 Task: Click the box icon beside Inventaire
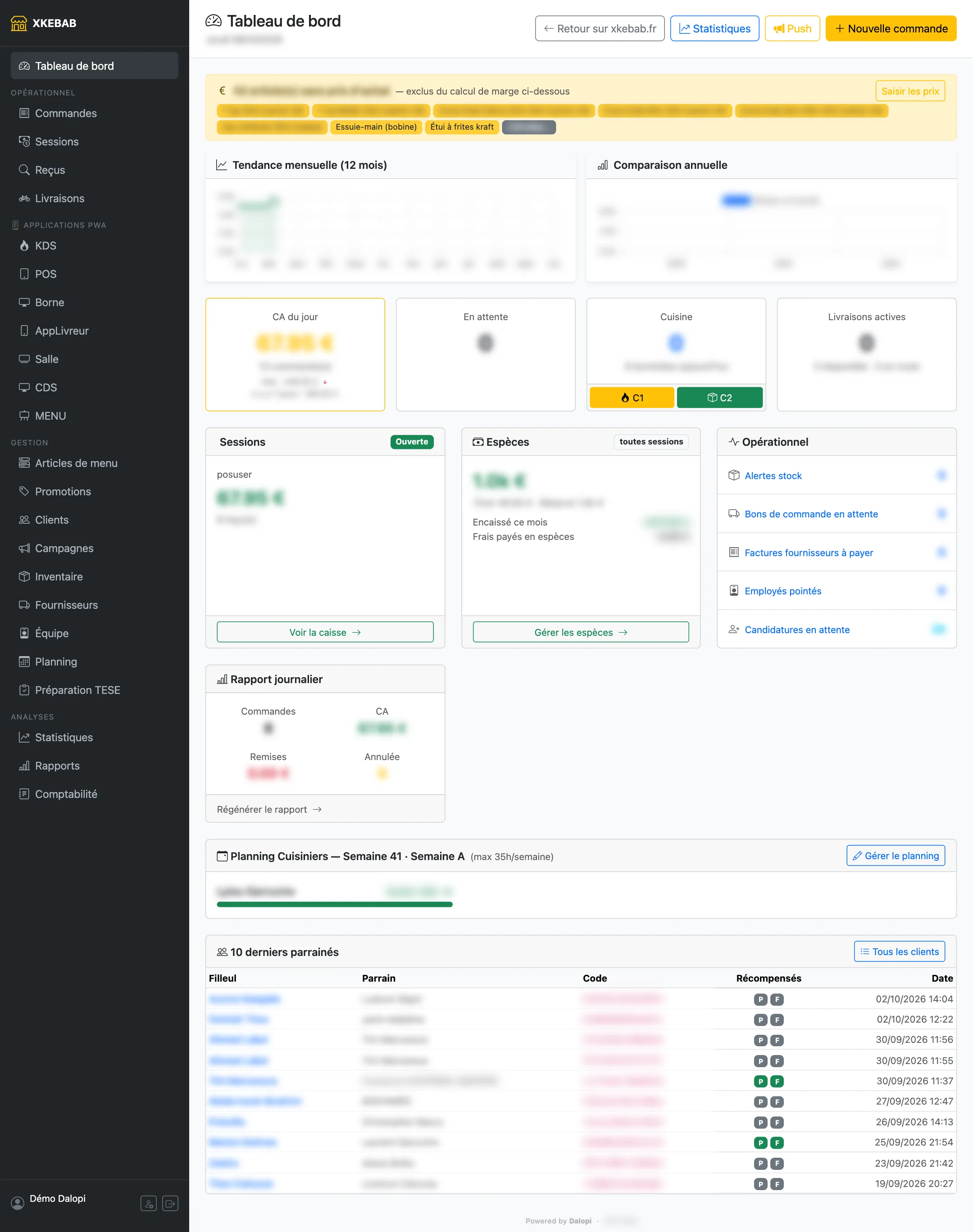click(24, 576)
